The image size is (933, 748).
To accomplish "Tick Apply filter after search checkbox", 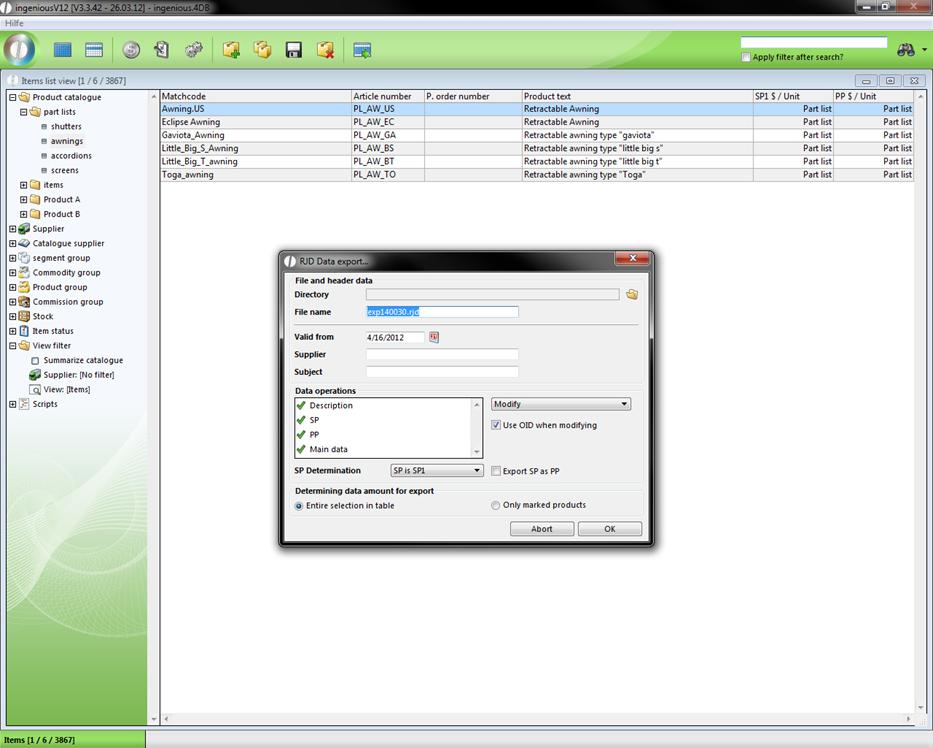I will click(x=746, y=58).
